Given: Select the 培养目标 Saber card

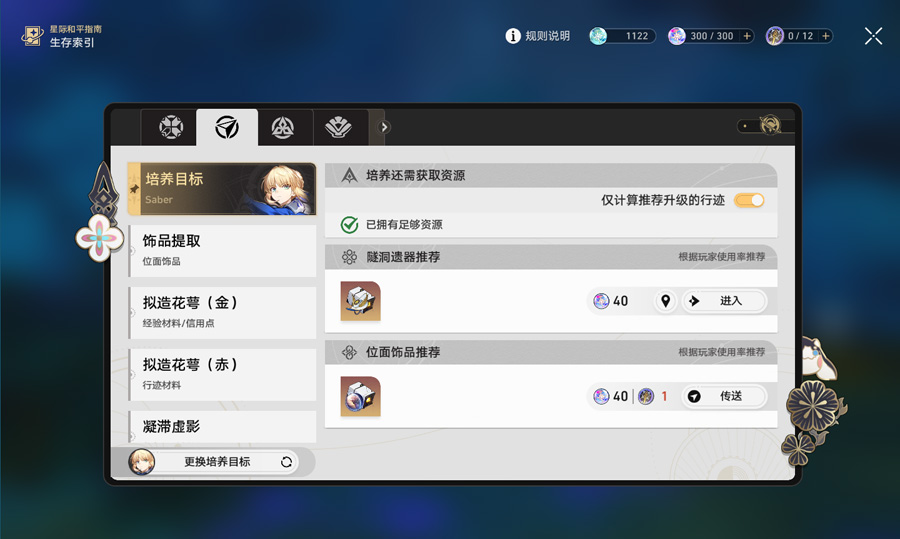Looking at the screenshot, I should (x=222, y=189).
